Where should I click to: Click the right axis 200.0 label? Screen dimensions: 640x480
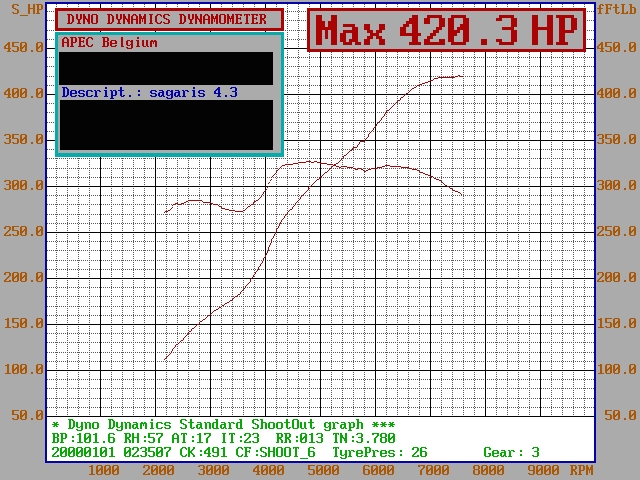tap(616, 278)
